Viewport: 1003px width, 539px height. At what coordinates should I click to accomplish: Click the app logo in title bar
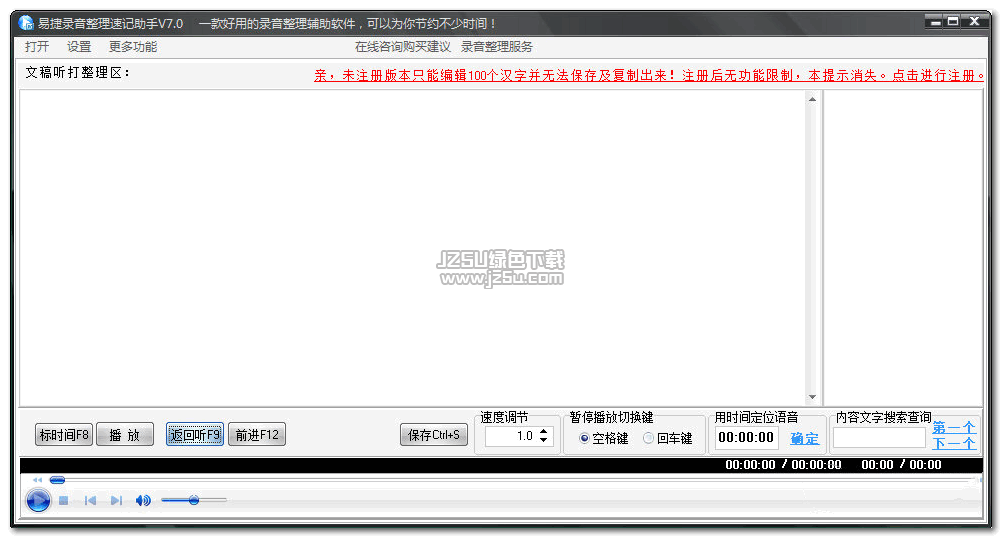(26, 23)
